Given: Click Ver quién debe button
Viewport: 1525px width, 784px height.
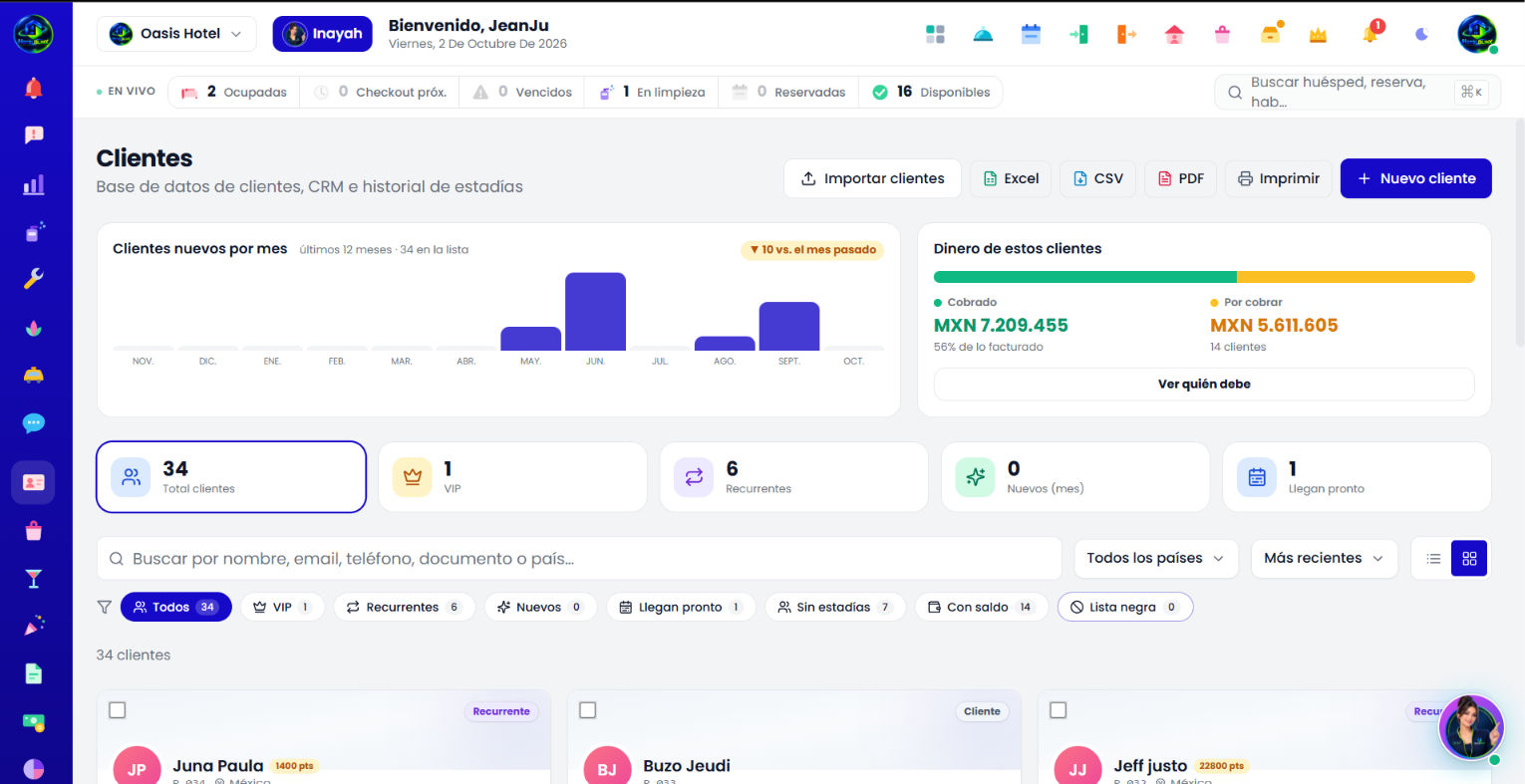Looking at the screenshot, I should tap(1204, 385).
